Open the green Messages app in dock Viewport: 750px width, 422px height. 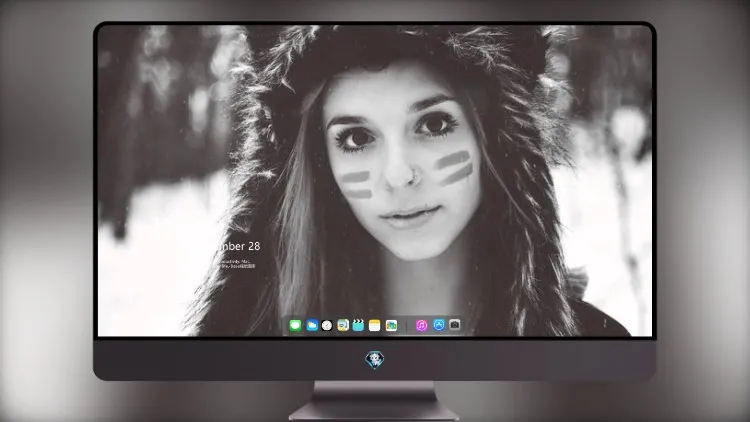click(x=295, y=326)
